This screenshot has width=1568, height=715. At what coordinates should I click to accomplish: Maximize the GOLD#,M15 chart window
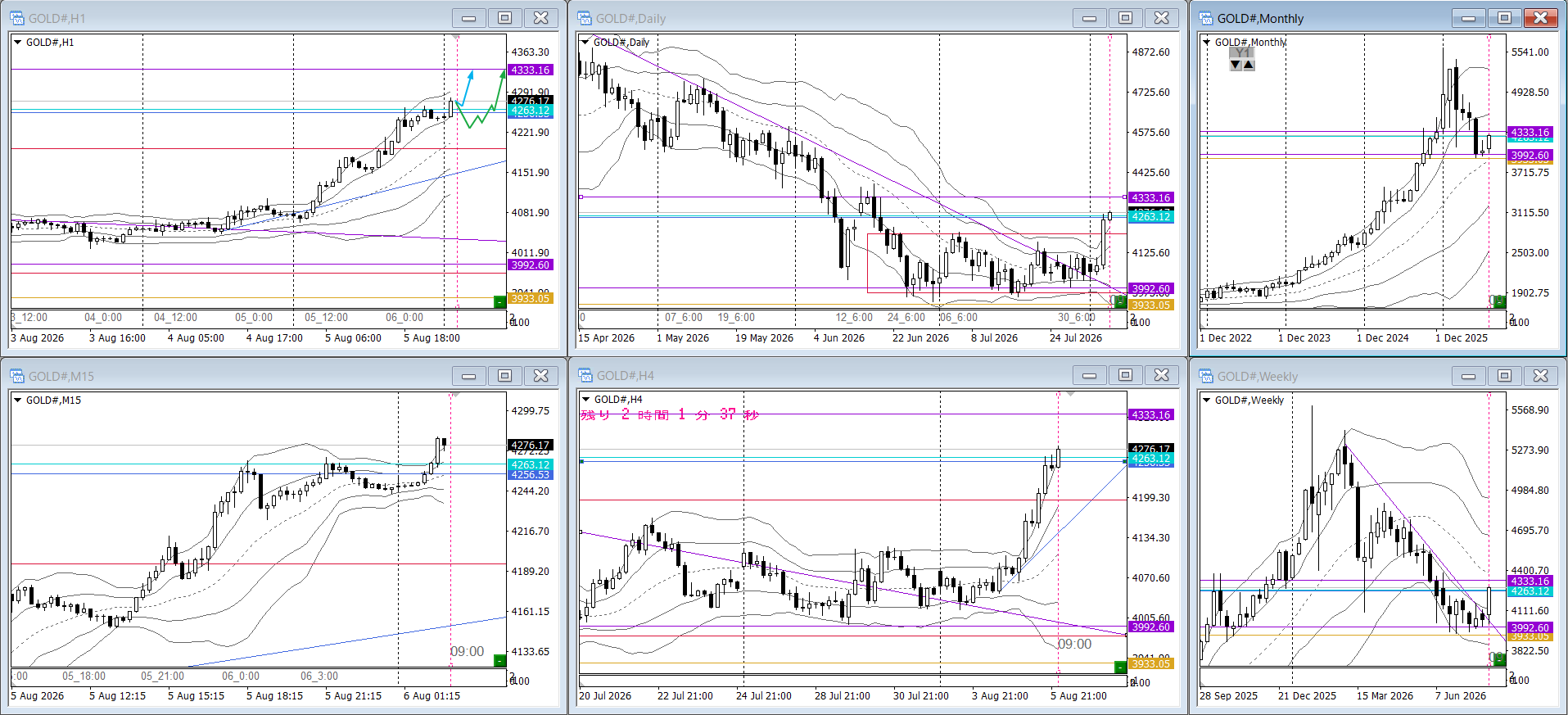(x=505, y=376)
